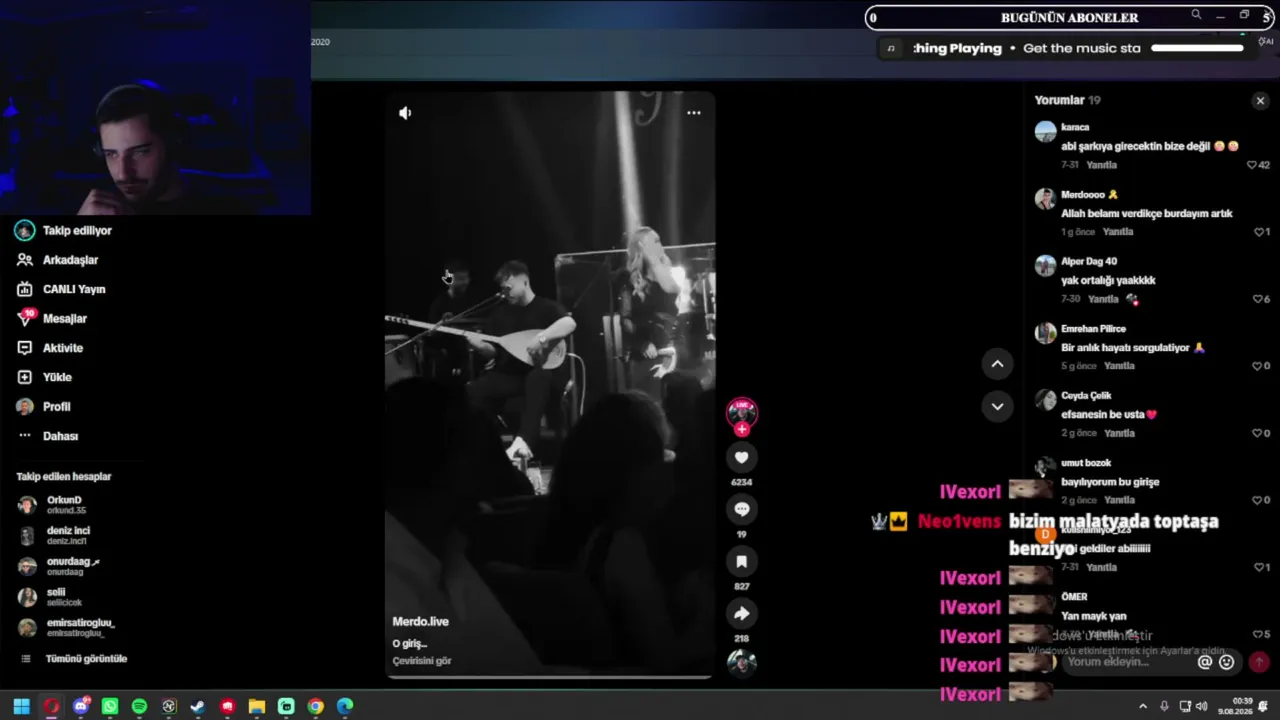The image size is (1280, 720).
Task: Open the spinning sound disc below share
Action: pyautogui.click(x=742, y=662)
